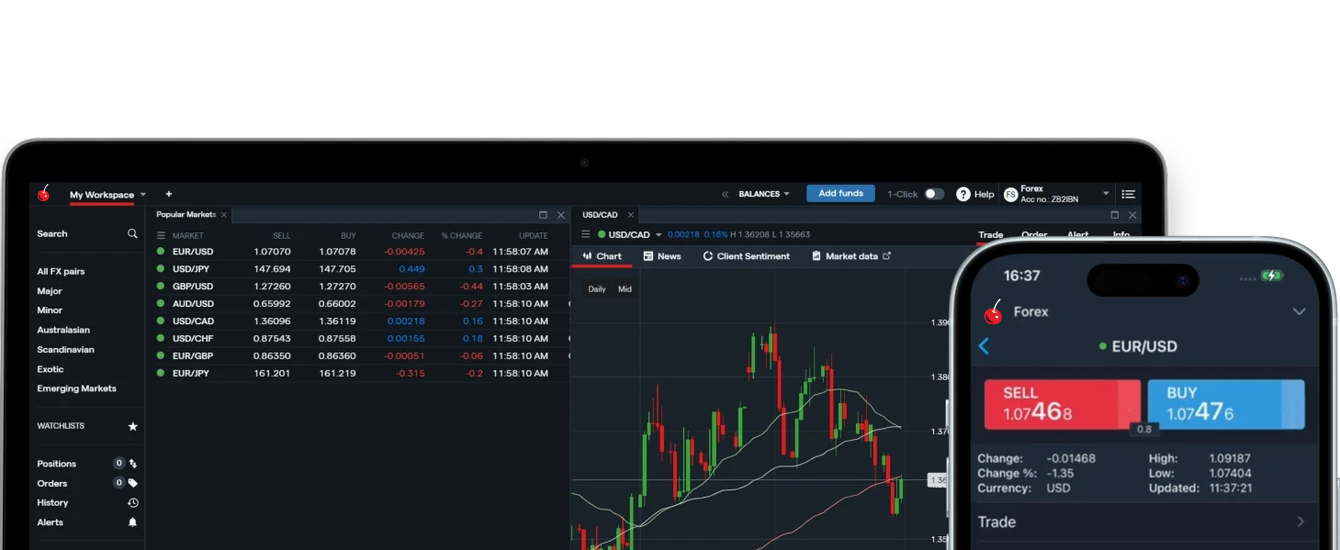Switch to the My Workspace tab
This screenshot has height=550, width=1340.
click(x=102, y=195)
